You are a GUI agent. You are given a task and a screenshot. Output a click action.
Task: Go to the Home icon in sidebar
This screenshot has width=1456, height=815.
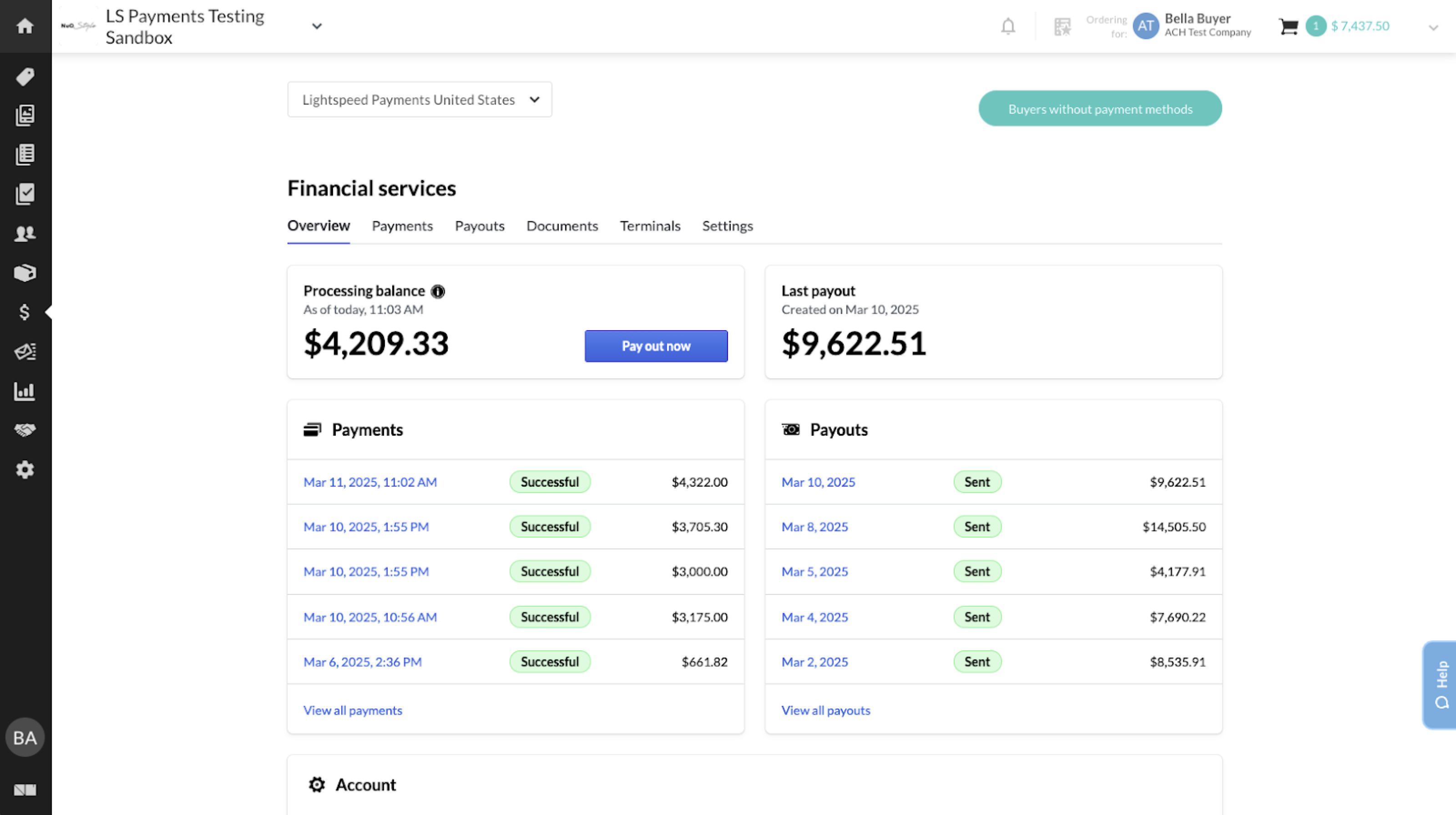tap(25, 26)
